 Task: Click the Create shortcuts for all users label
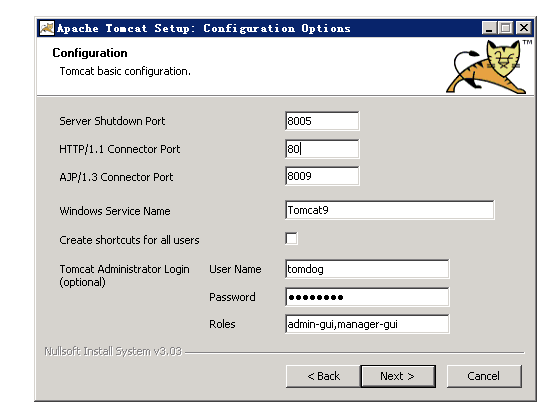tap(129, 240)
